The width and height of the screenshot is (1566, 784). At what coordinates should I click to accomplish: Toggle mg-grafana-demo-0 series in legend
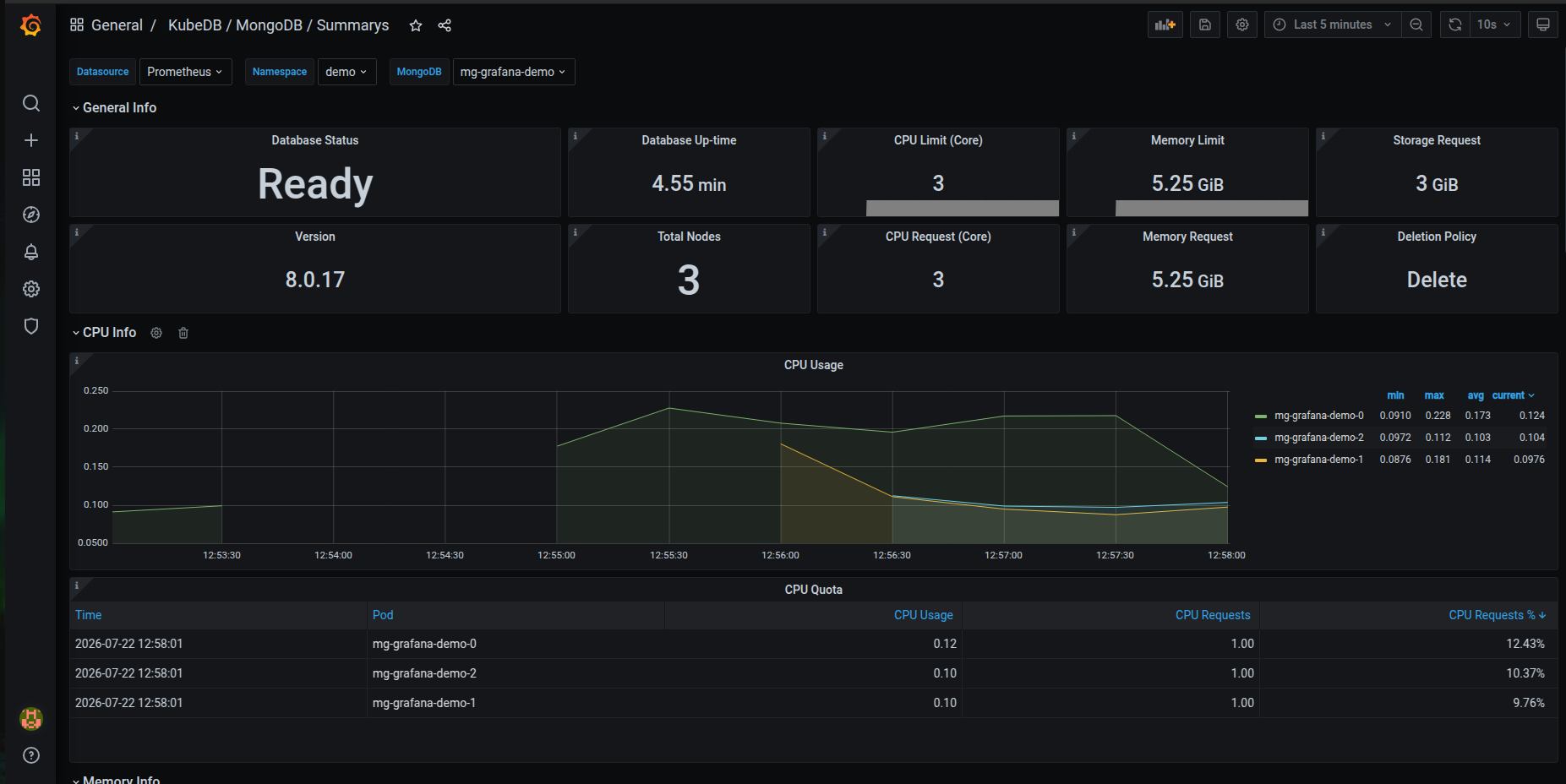coord(1319,416)
